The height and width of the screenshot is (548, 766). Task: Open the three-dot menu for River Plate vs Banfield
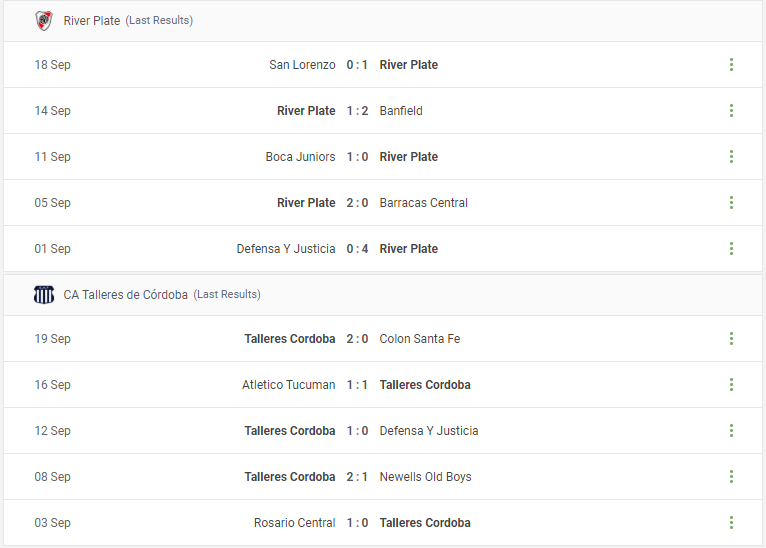731,110
